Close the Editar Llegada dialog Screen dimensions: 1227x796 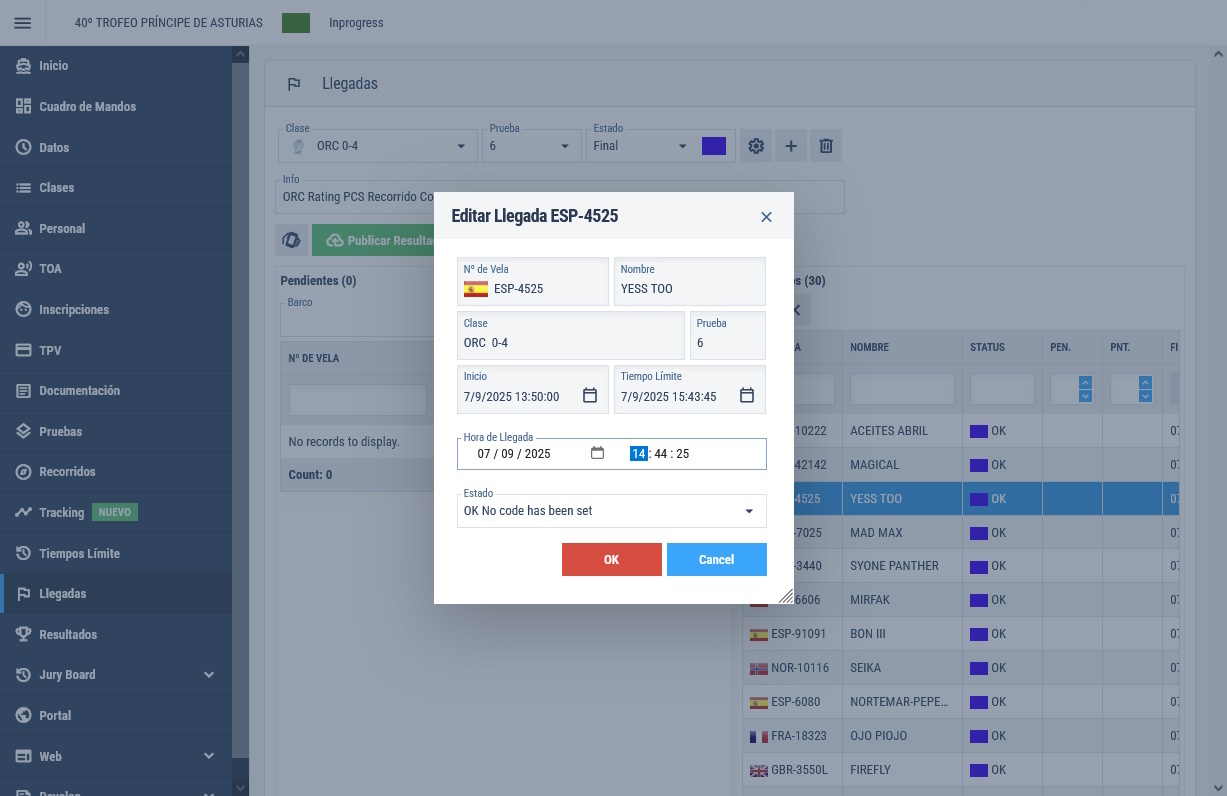point(766,217)
